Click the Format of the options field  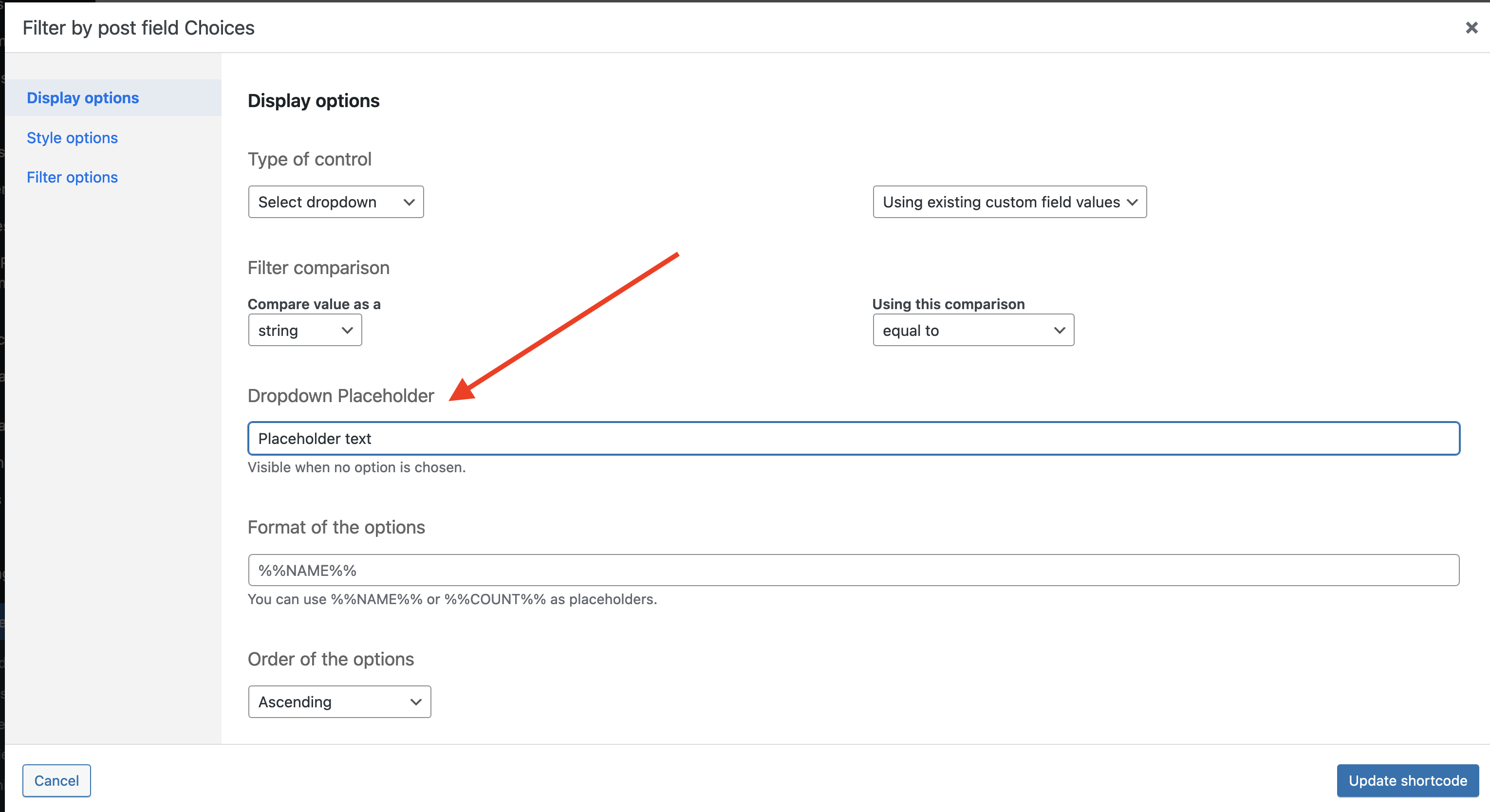point(854,570)
